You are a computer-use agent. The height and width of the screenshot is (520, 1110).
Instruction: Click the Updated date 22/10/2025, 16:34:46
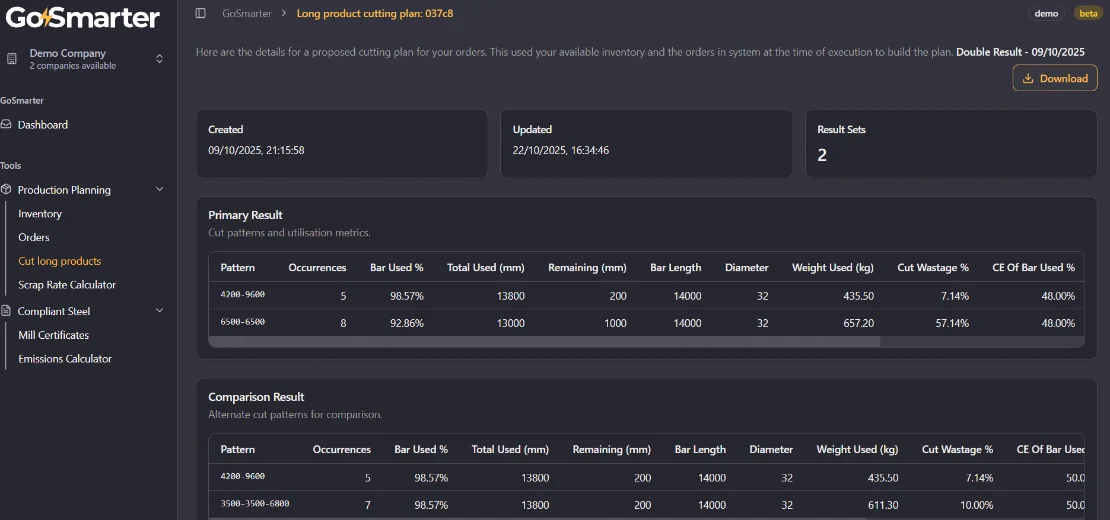[561, 150]
